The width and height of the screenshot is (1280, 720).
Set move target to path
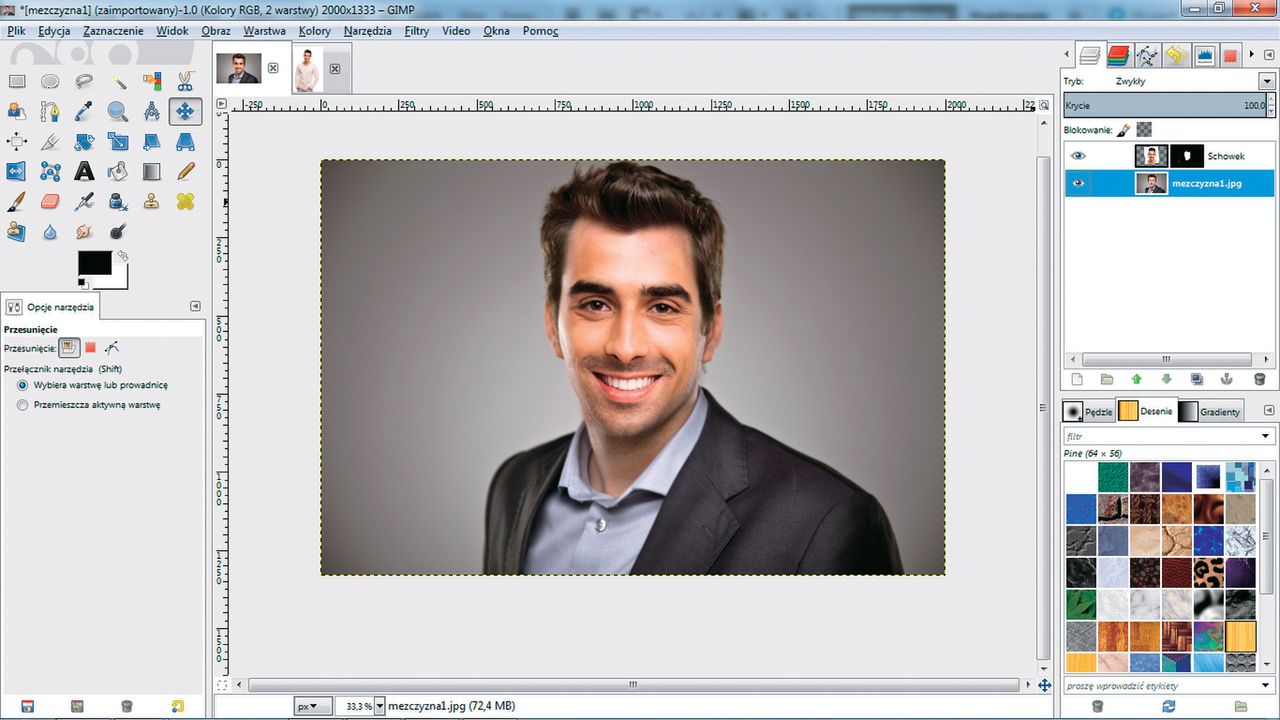pyautogui.click(x=111, y=348)
